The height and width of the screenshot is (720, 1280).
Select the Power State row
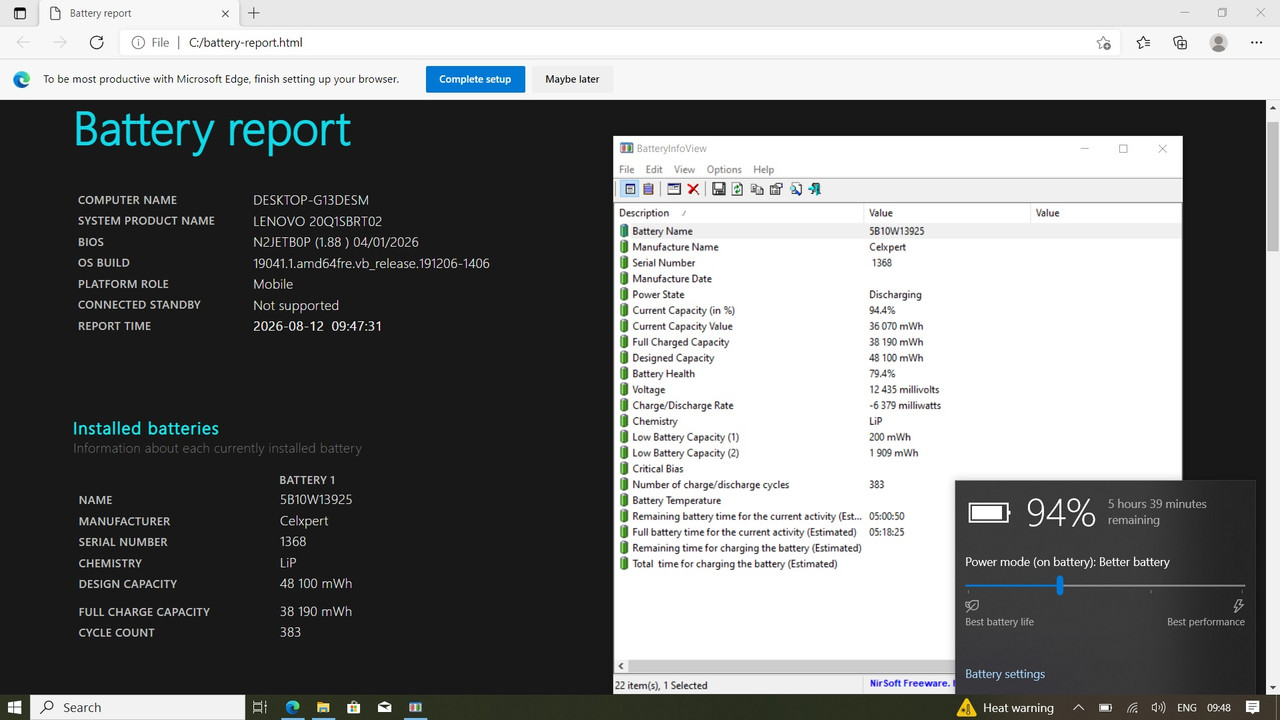(898, 295)
